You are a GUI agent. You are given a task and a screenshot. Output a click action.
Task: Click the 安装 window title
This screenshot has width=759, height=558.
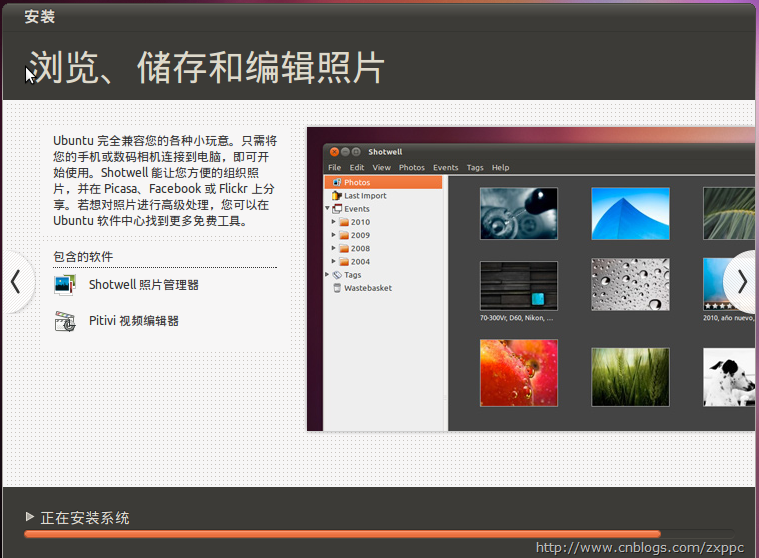coord(40,17)
